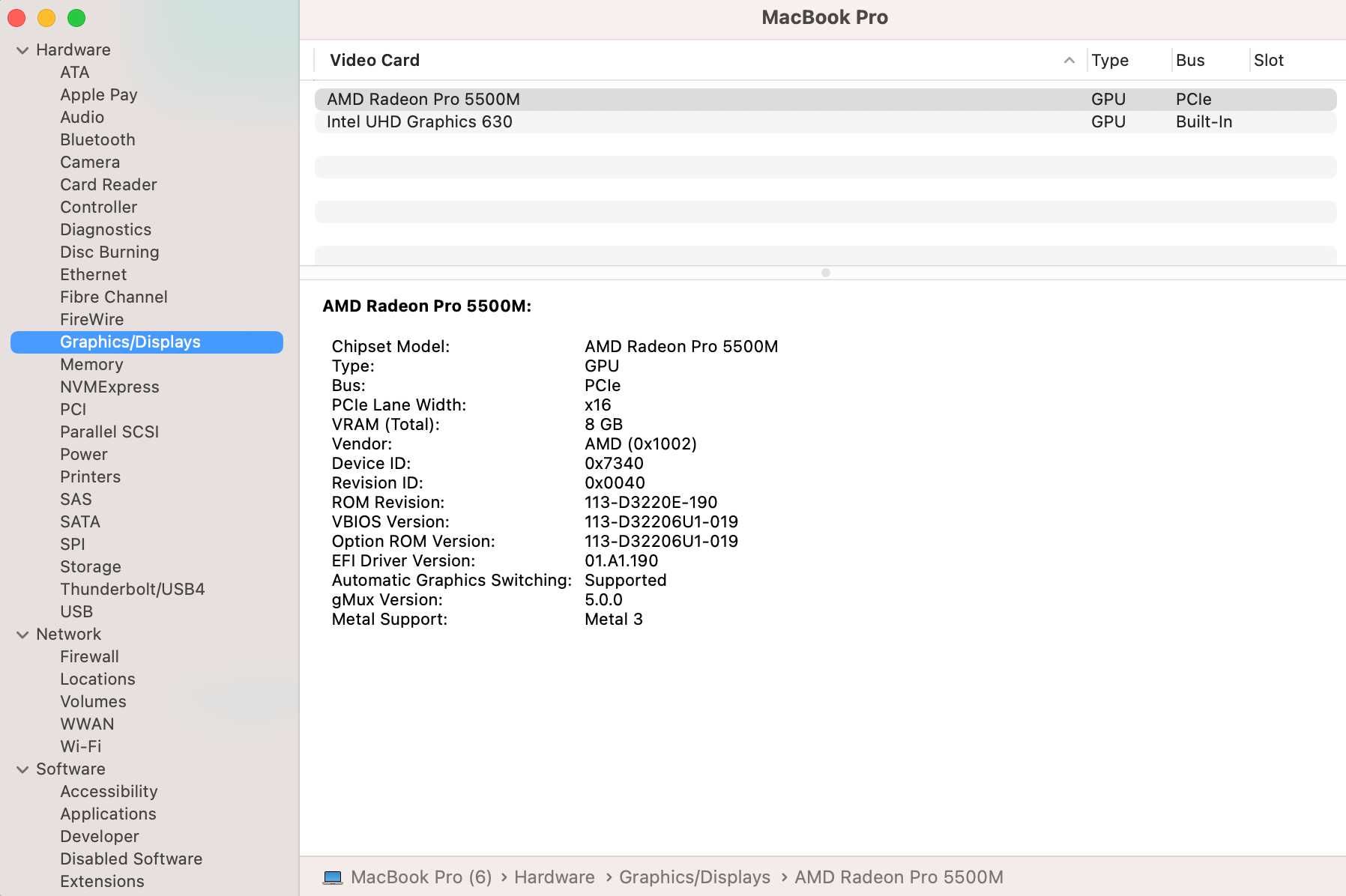Select Thunderbolt/USB4 in sidebar
Viewport: 1346px width, 896px height.
point(133,590)
